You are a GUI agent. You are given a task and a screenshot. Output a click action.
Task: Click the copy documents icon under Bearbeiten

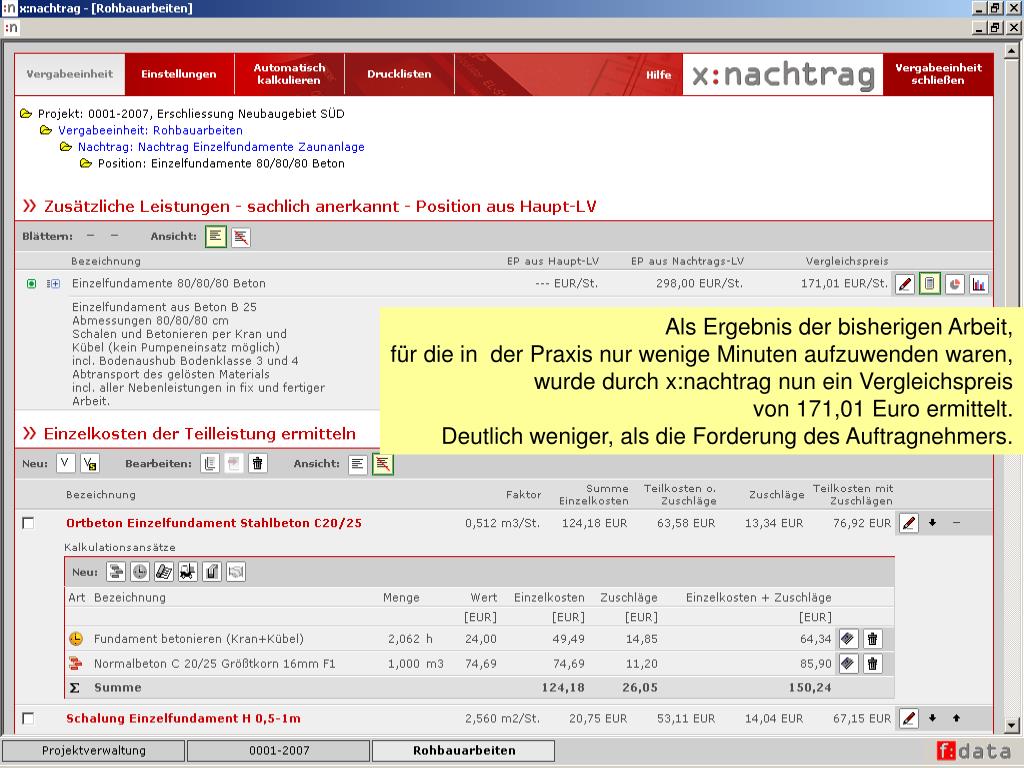click(x=210, y=464)
